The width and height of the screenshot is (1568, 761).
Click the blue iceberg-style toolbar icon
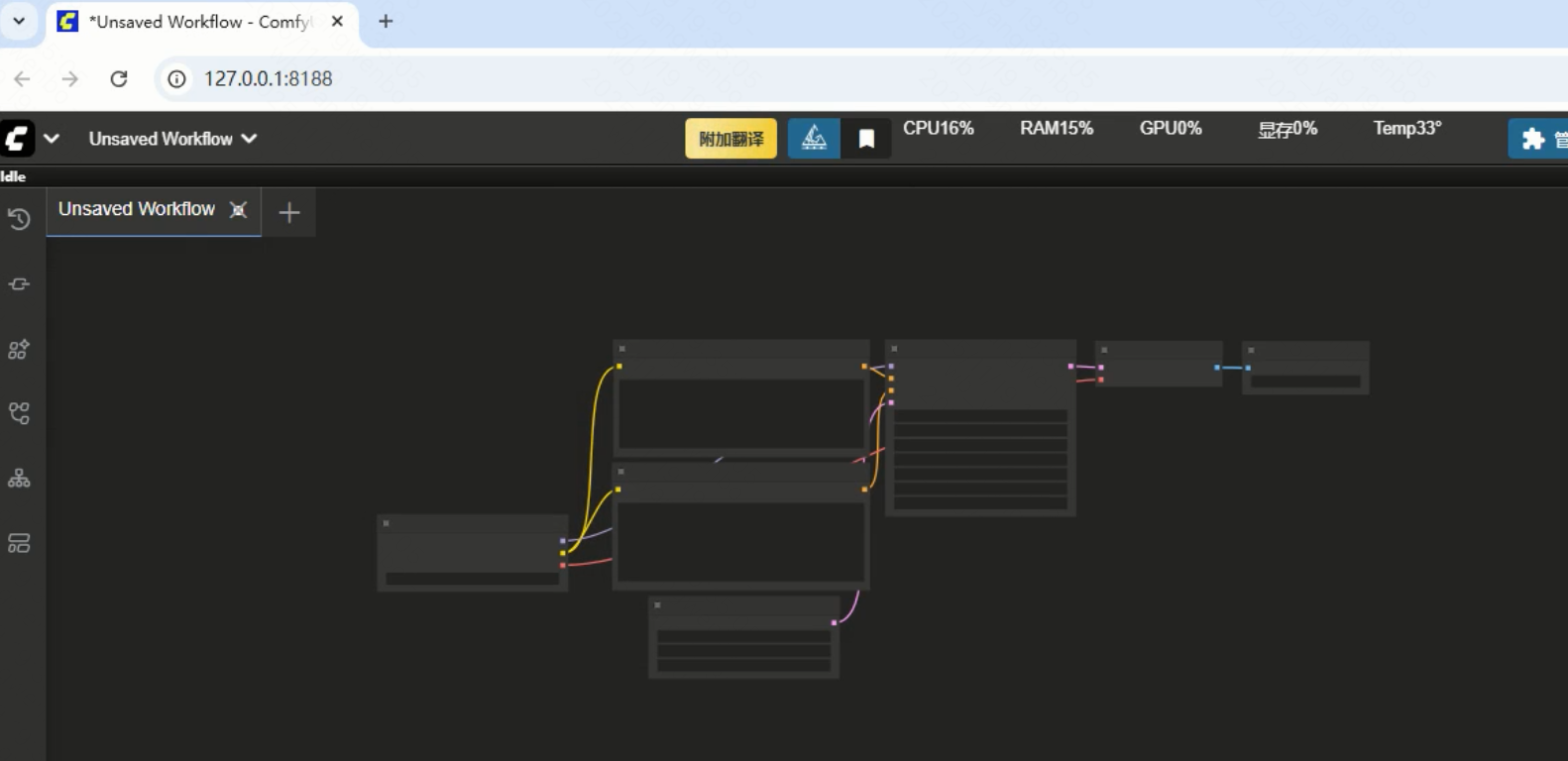tap(814, 139)
